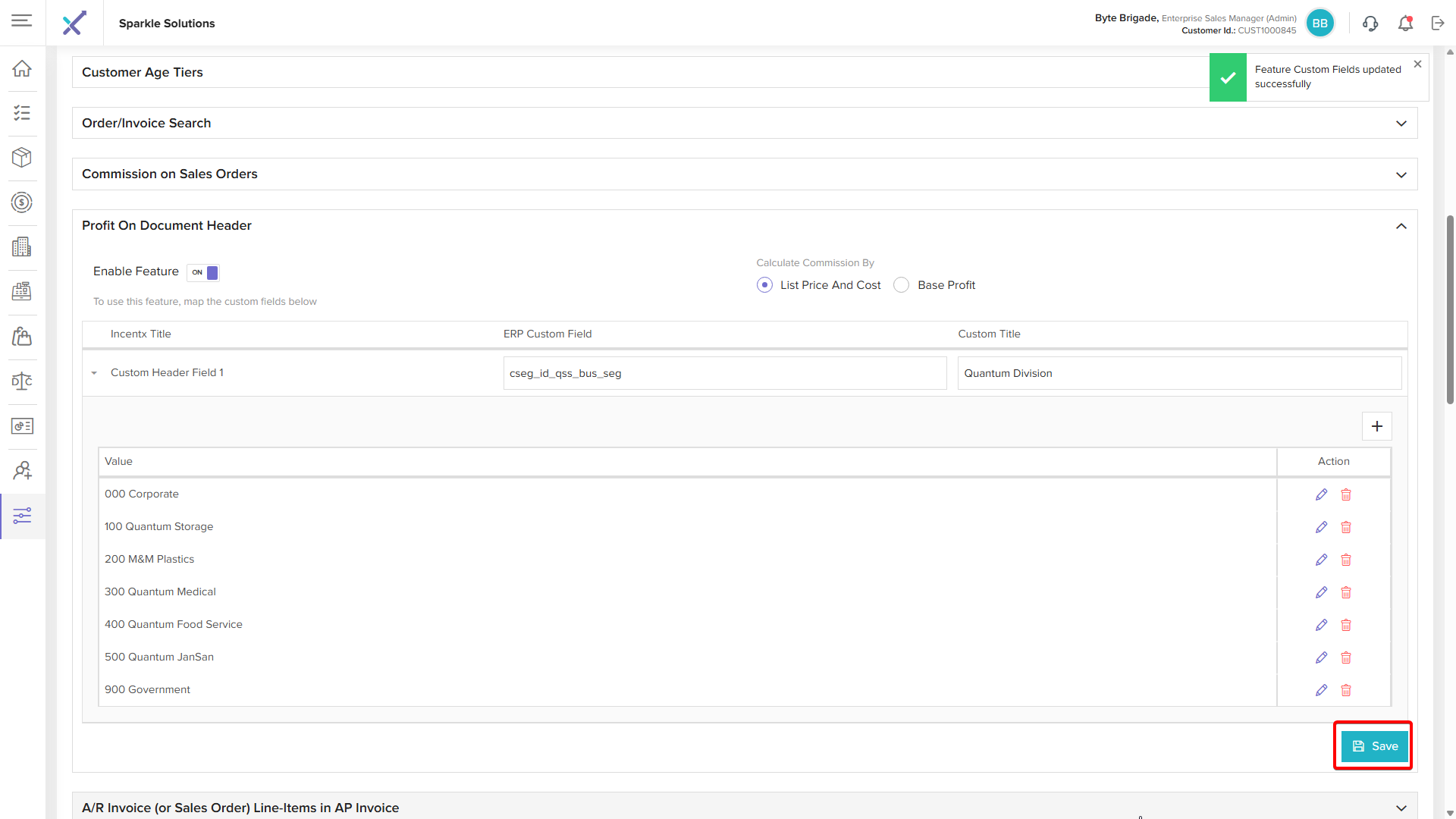Click the home icon in the sidebar
Image resolution: width=1456 pixels, height=819 pixels.
(22, 68)
